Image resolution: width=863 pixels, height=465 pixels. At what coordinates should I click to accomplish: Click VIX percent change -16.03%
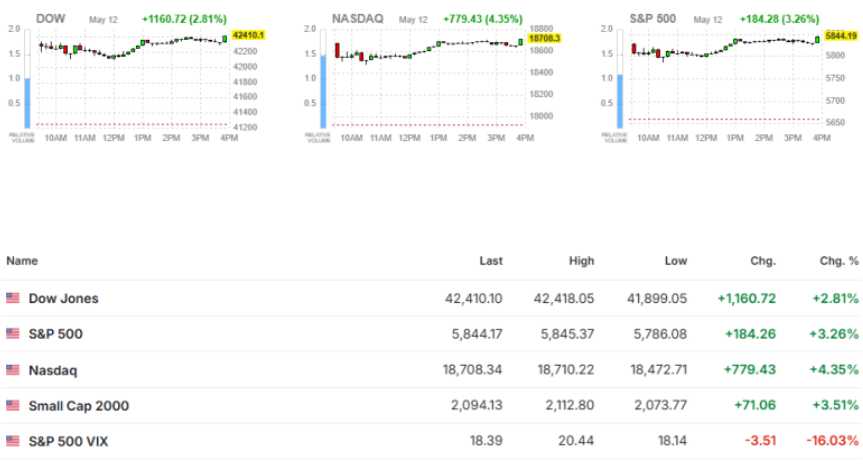pyautogui.click(x=833, y=441)
